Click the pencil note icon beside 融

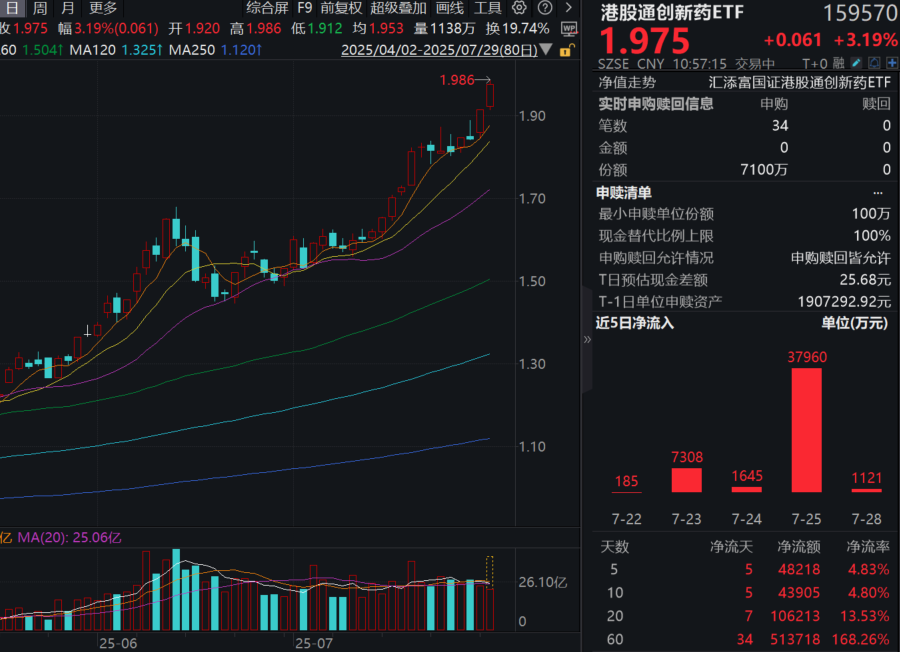856,62
